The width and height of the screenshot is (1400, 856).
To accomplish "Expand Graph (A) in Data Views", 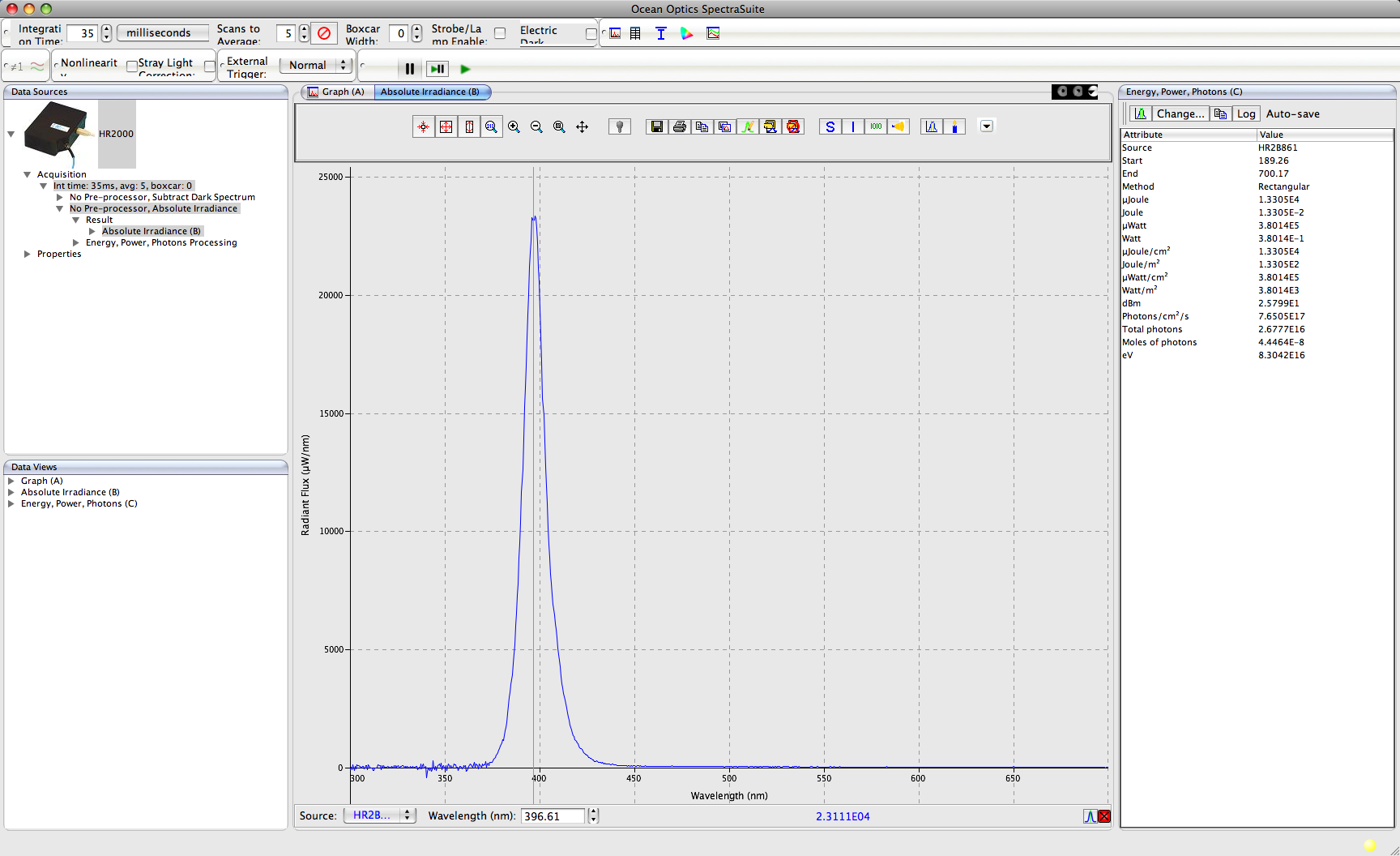I will (x=11, y=481).
